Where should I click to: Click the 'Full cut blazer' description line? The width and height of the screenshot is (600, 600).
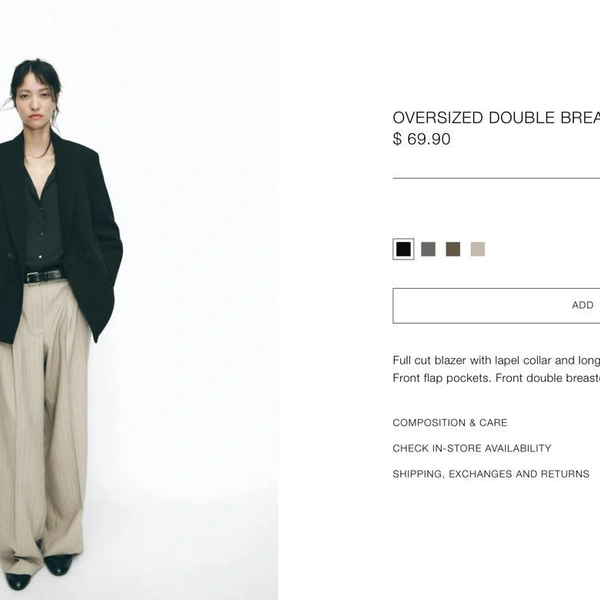tap(496, 360)
